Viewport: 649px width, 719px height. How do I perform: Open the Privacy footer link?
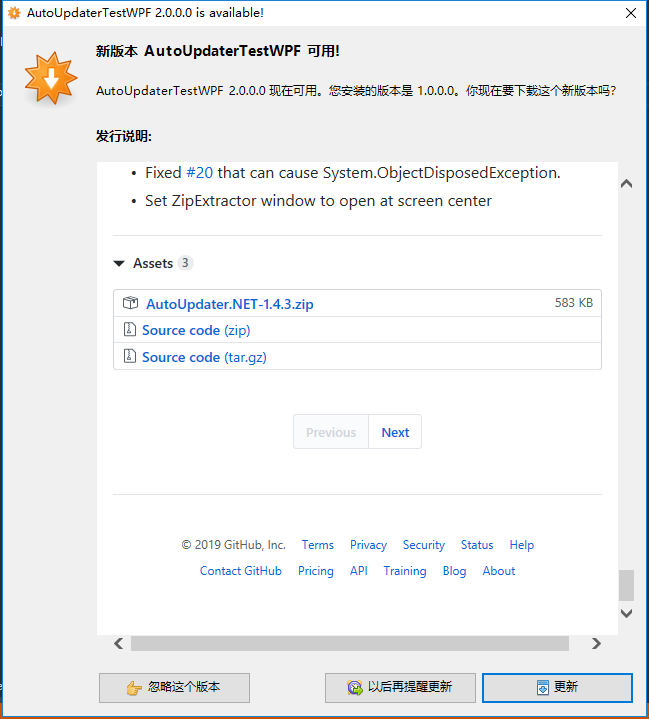(x=368, y=545)
